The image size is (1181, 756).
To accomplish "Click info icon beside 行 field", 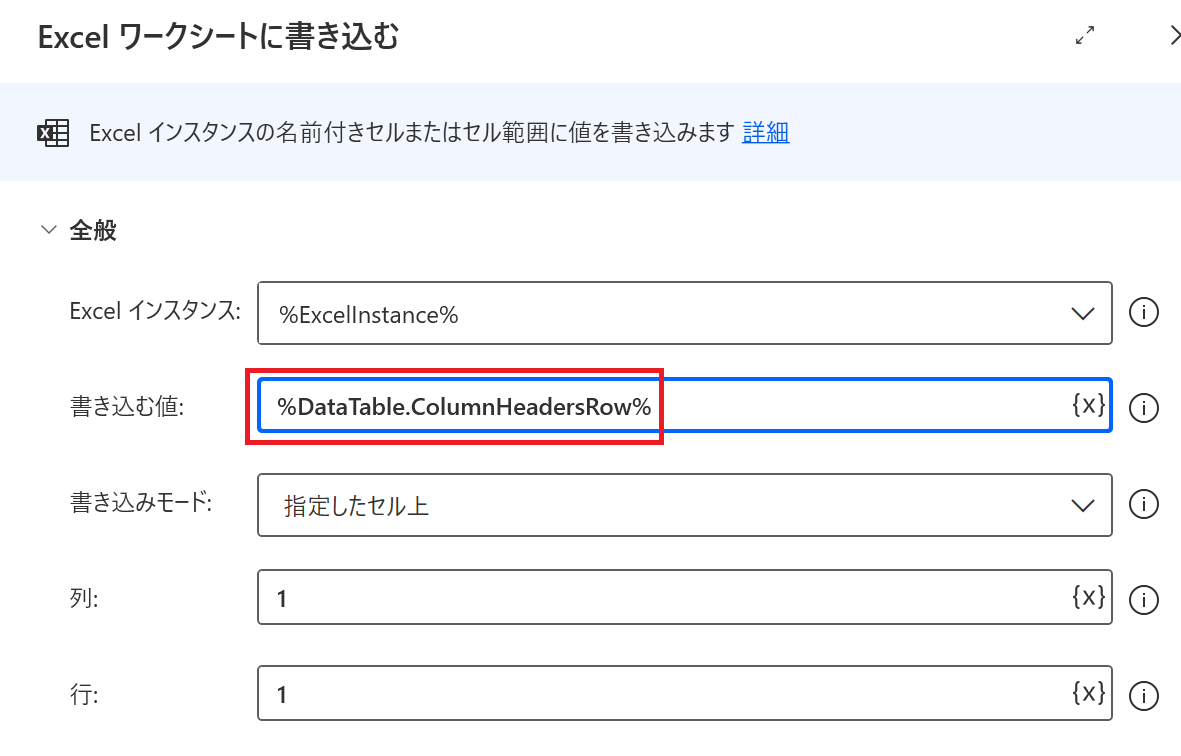I will (1143, 694).
